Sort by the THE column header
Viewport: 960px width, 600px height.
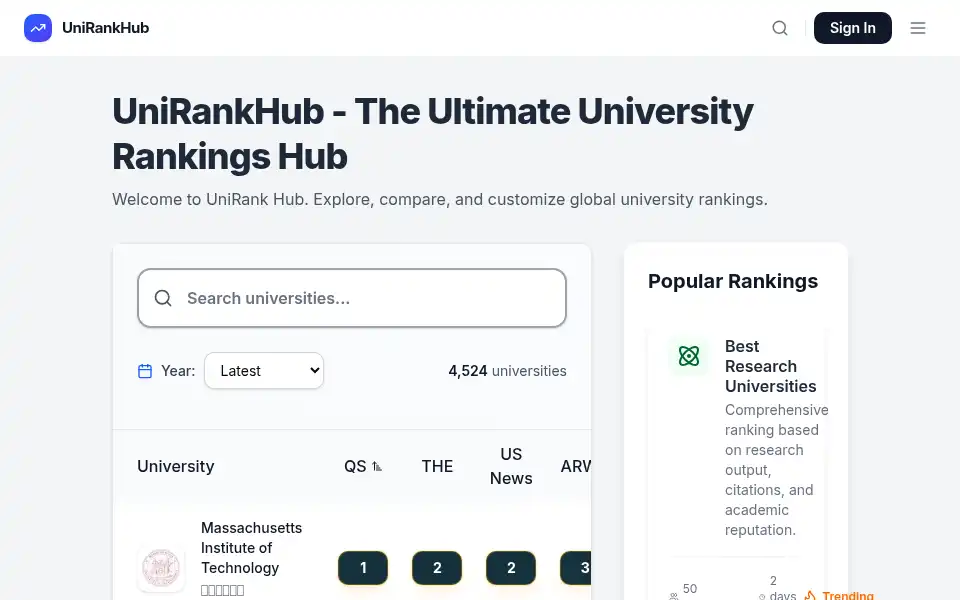(x=437, y=467)
